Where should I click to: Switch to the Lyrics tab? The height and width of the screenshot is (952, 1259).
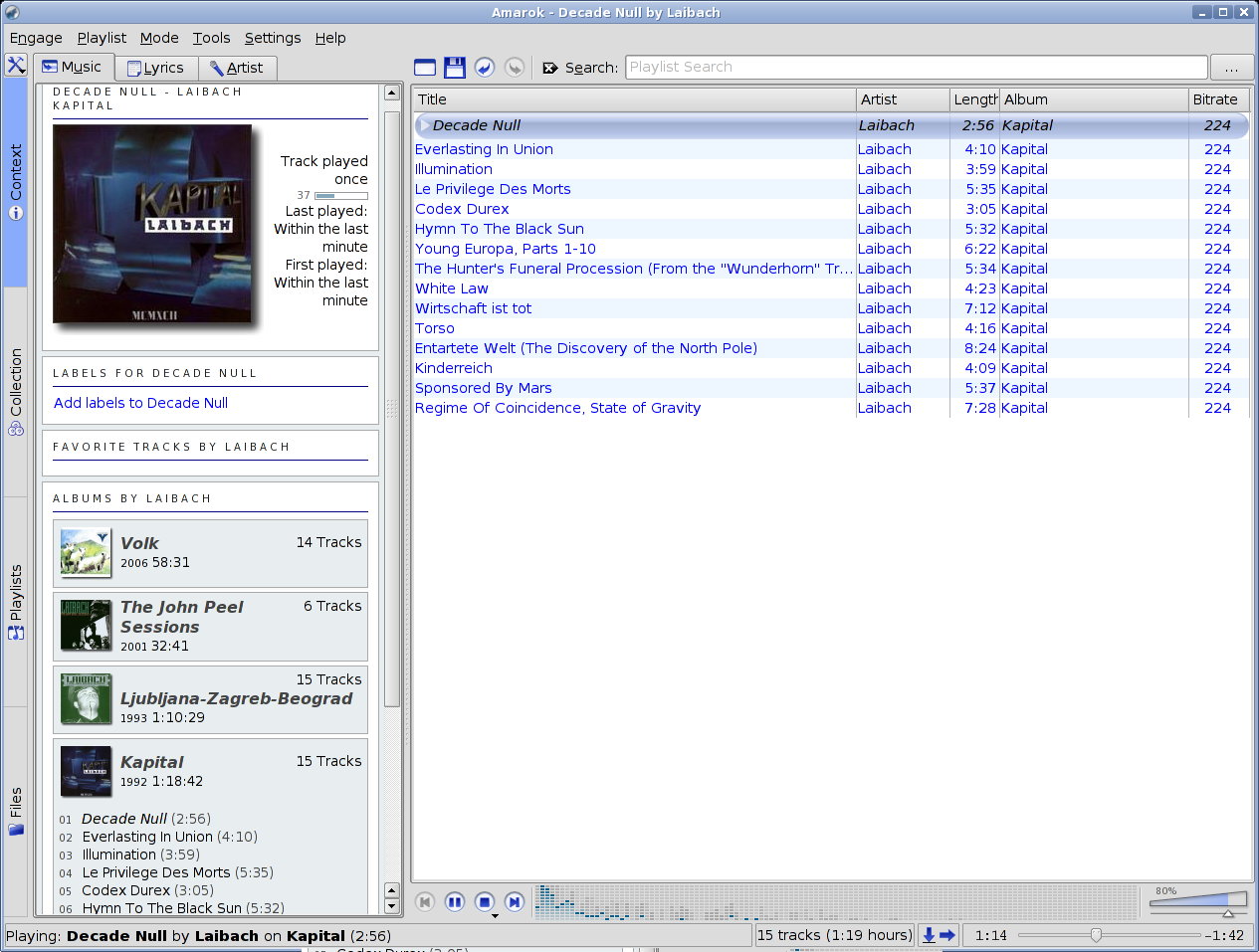coord(156,68)
